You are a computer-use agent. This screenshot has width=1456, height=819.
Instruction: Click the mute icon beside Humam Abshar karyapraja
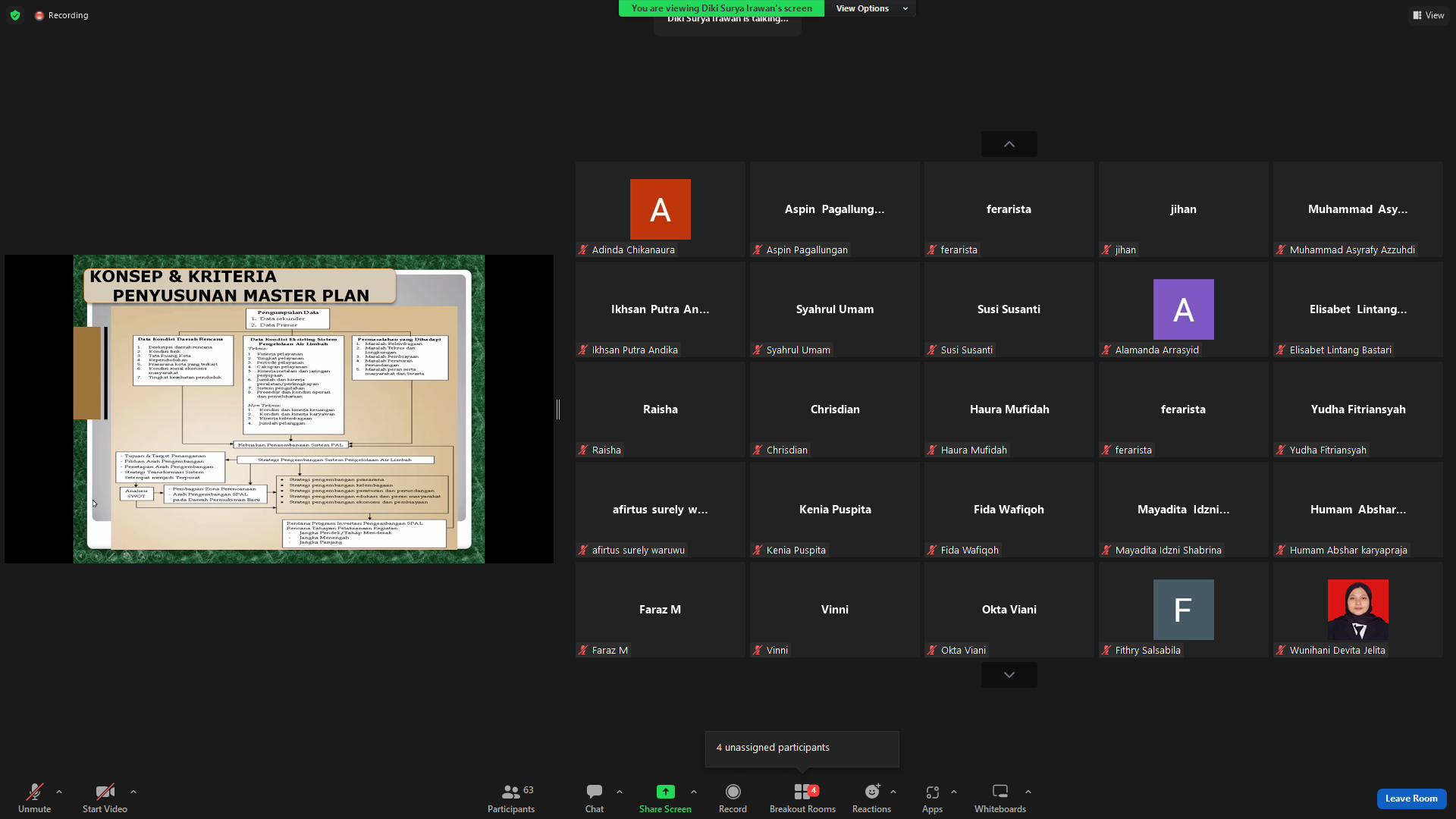(1281, 551)
